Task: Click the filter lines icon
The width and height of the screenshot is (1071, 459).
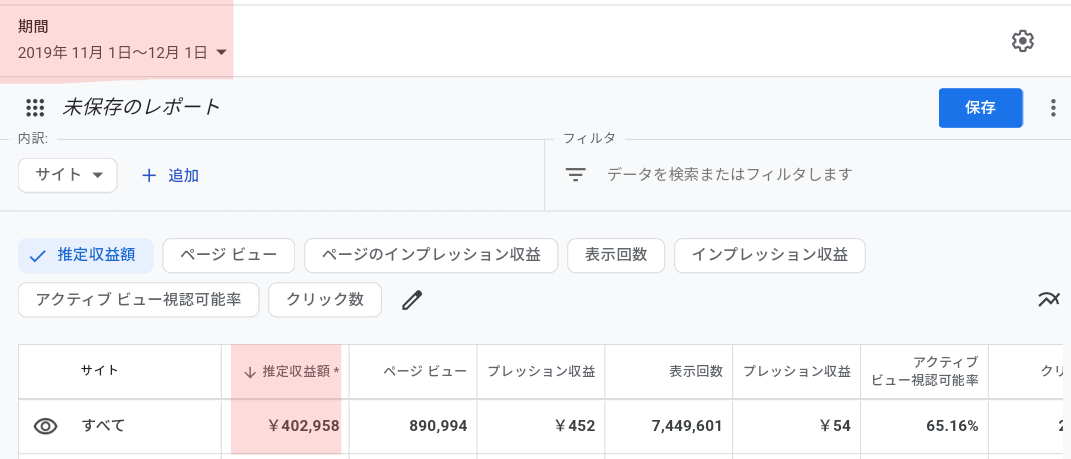Action: point(576,175)
